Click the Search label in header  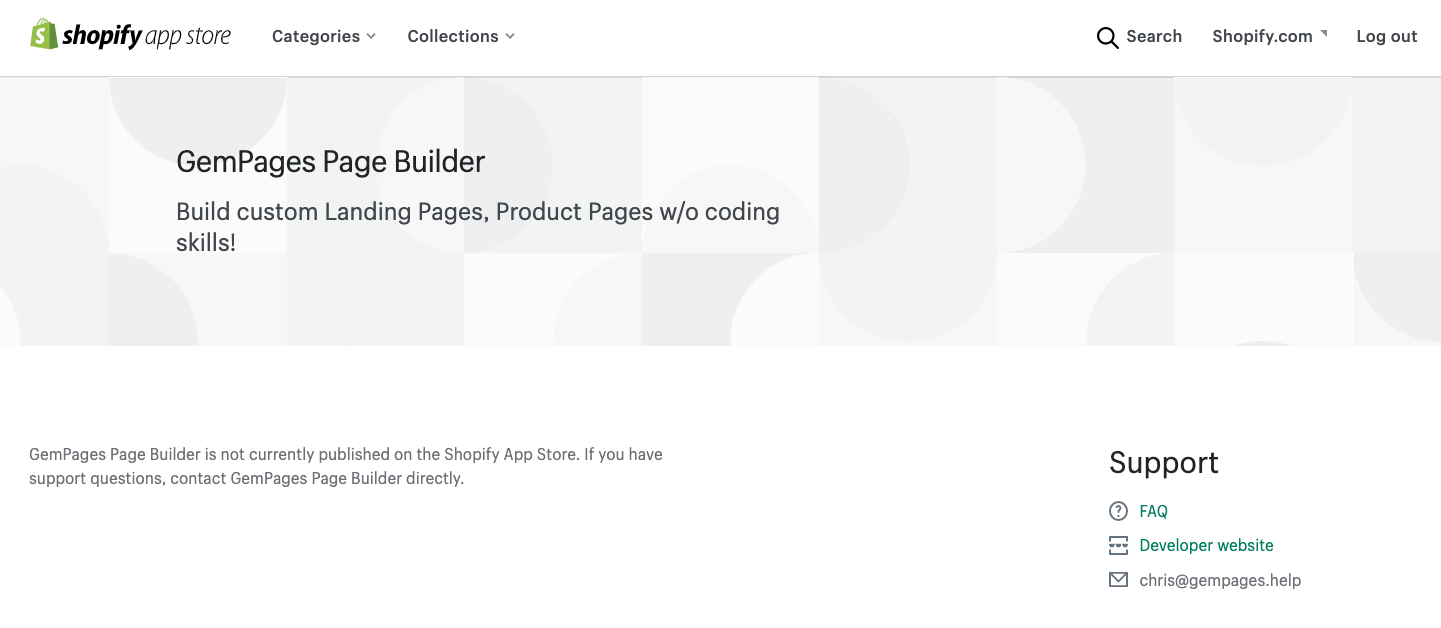coord(1154,36)
